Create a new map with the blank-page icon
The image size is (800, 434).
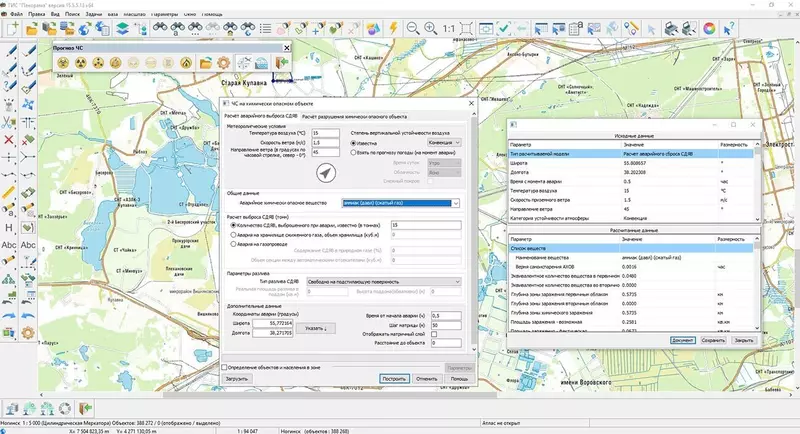pos(13,28)
